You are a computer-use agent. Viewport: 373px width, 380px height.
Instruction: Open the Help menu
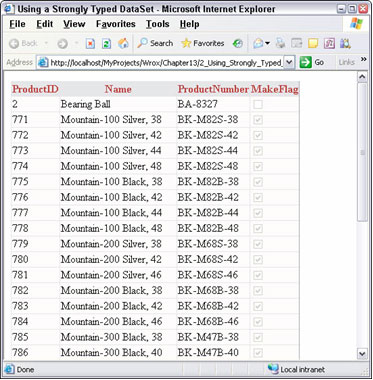(x=190, y=24)
